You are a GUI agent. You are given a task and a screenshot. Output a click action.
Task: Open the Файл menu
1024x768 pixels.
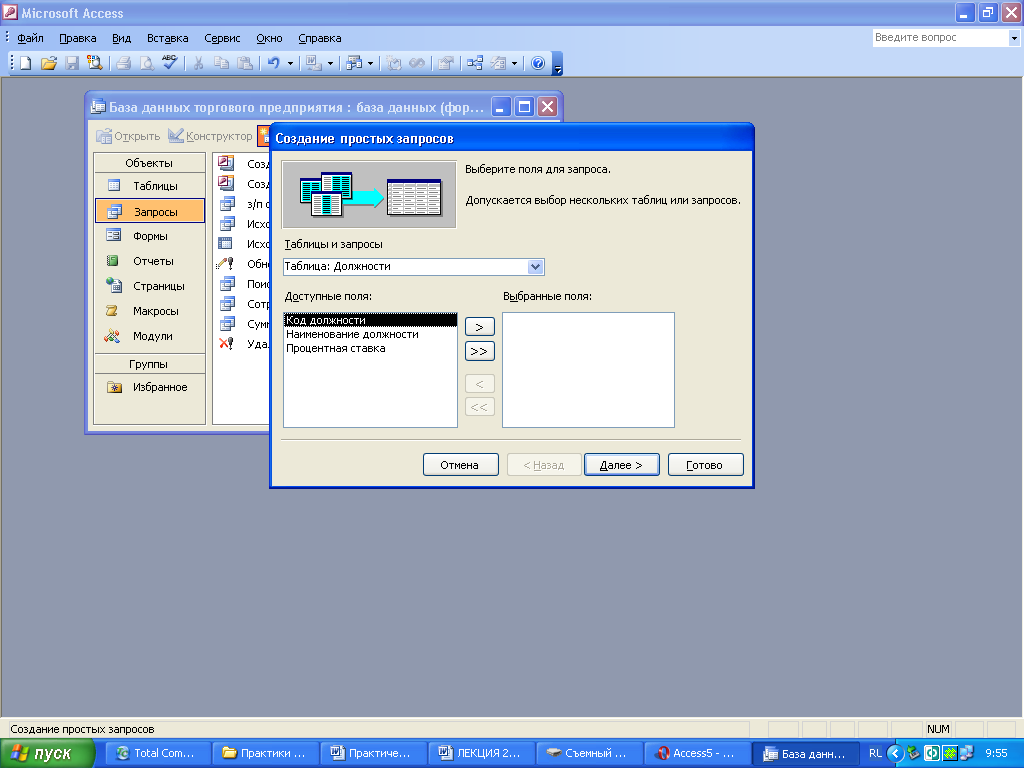30,38
